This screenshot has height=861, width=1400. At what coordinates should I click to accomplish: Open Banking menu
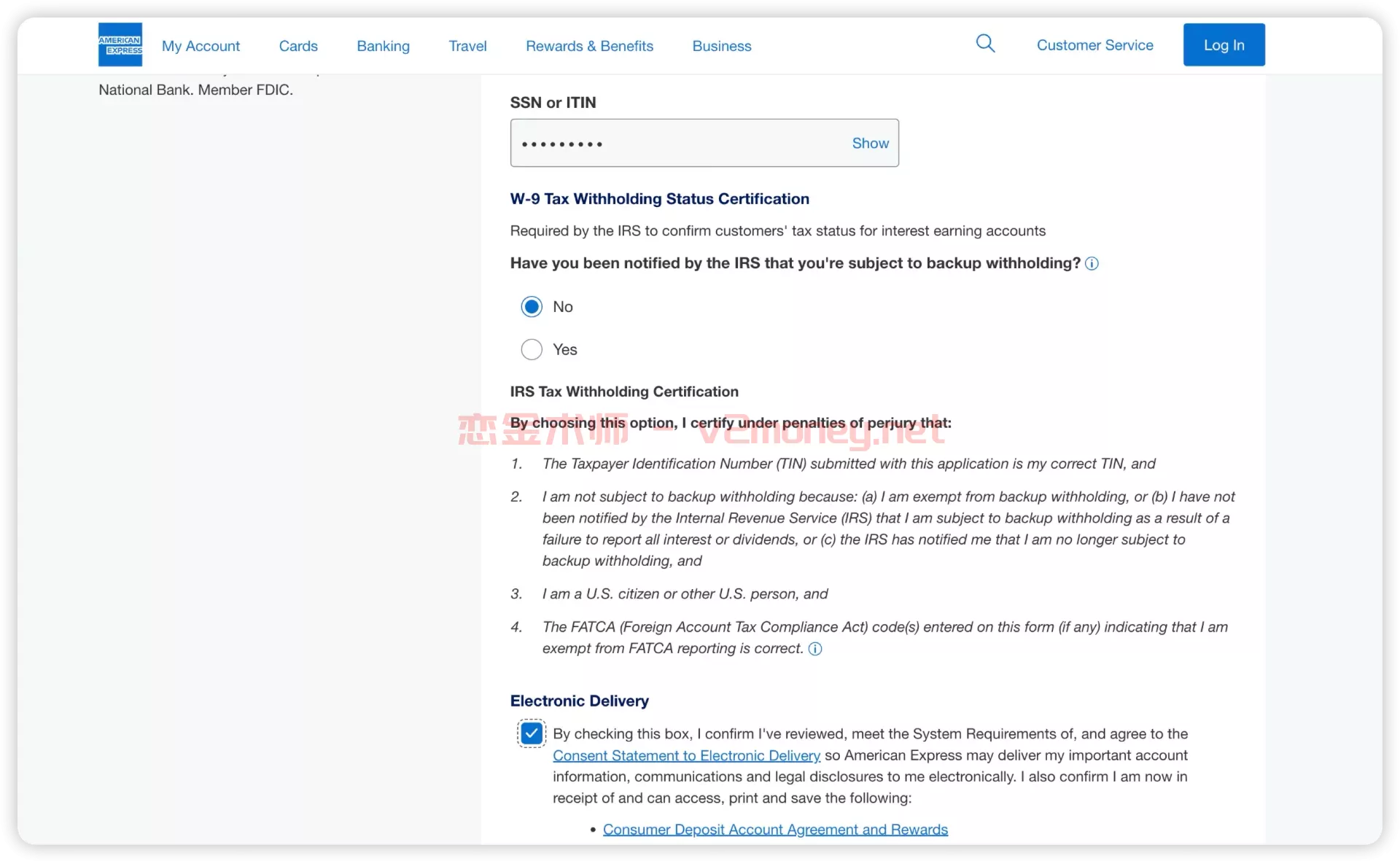[x=383, y=46]
